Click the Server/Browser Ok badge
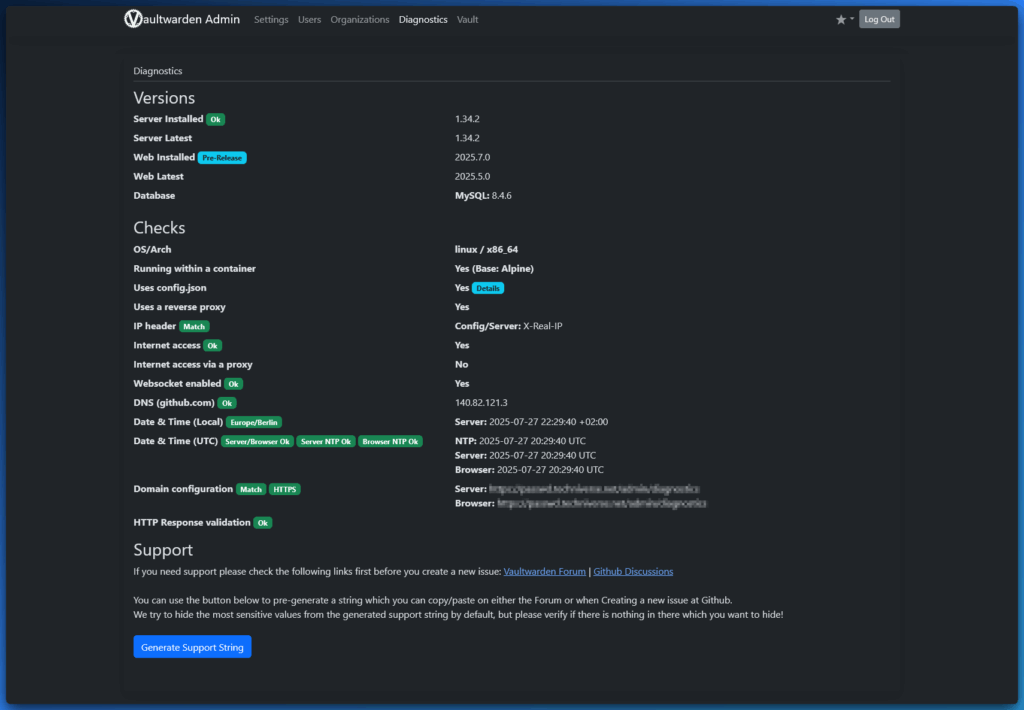The width and height of the screenshot is (1024, 710). pyautogui.click(x=257, y=442)
